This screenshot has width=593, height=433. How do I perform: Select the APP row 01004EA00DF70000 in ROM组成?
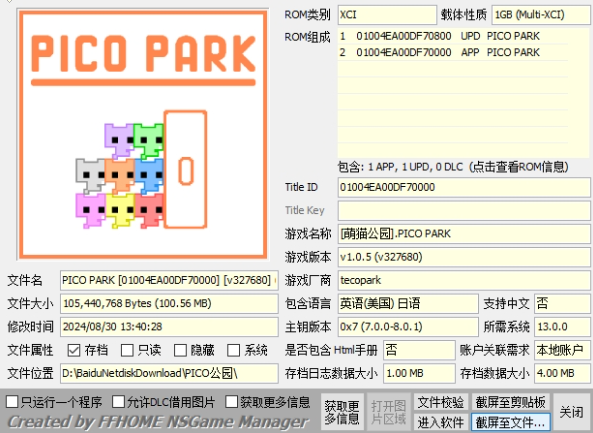pyautogui.click(x=452, y=52)
